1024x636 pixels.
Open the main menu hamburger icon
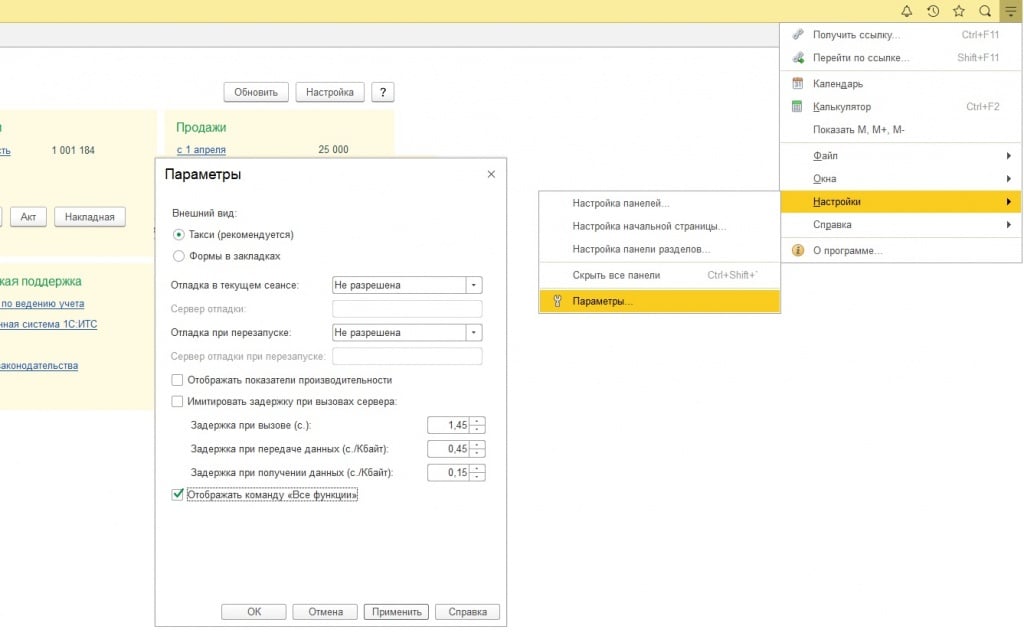(x=1011, y=11)
